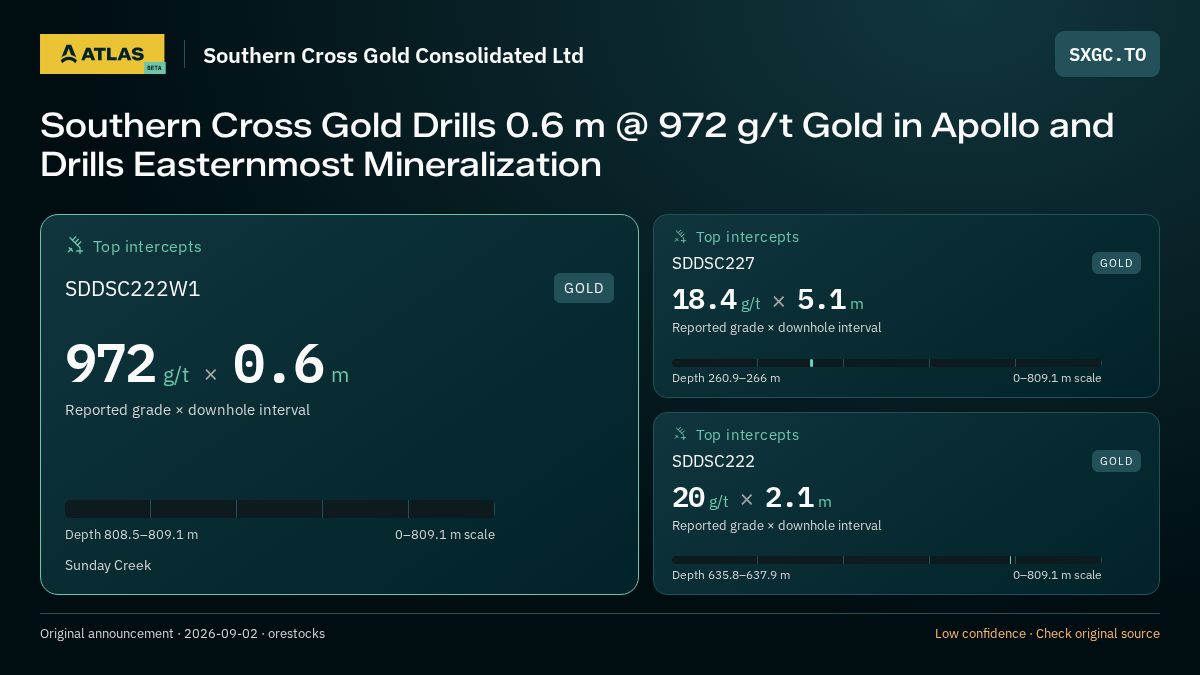Click the 20 g/t grade value
1200x675 pixels.
pos(700,498)
